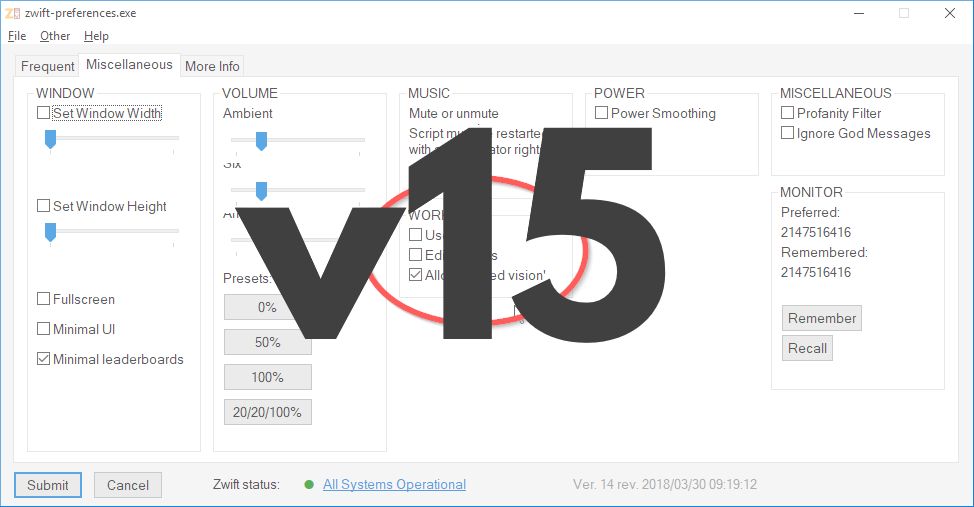Turn on the Profanity Filter
974x507 pixels.
788,113
